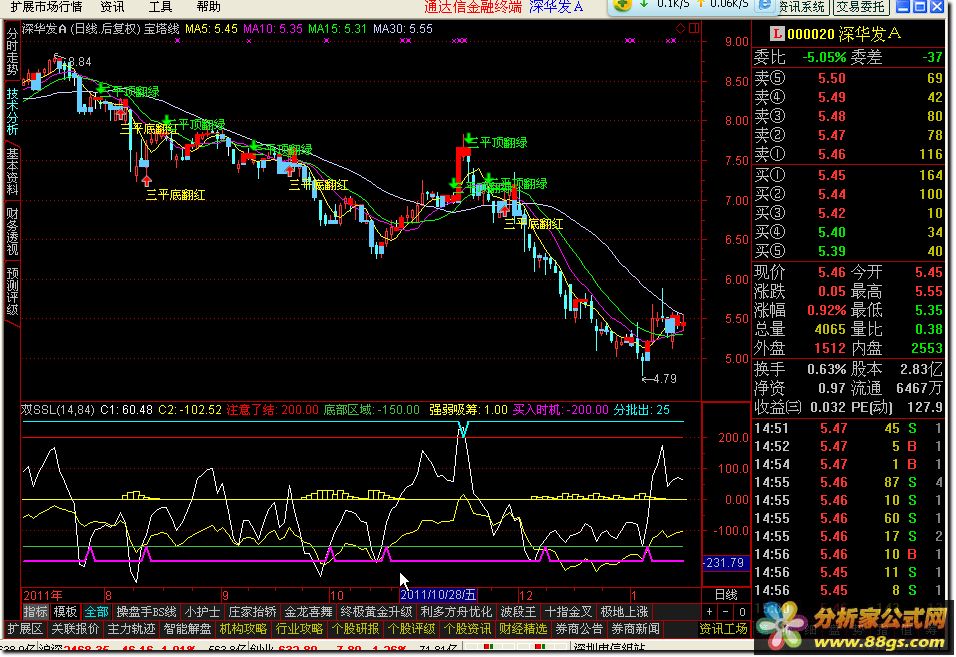Click the plus zoom button

pos(709,612)
